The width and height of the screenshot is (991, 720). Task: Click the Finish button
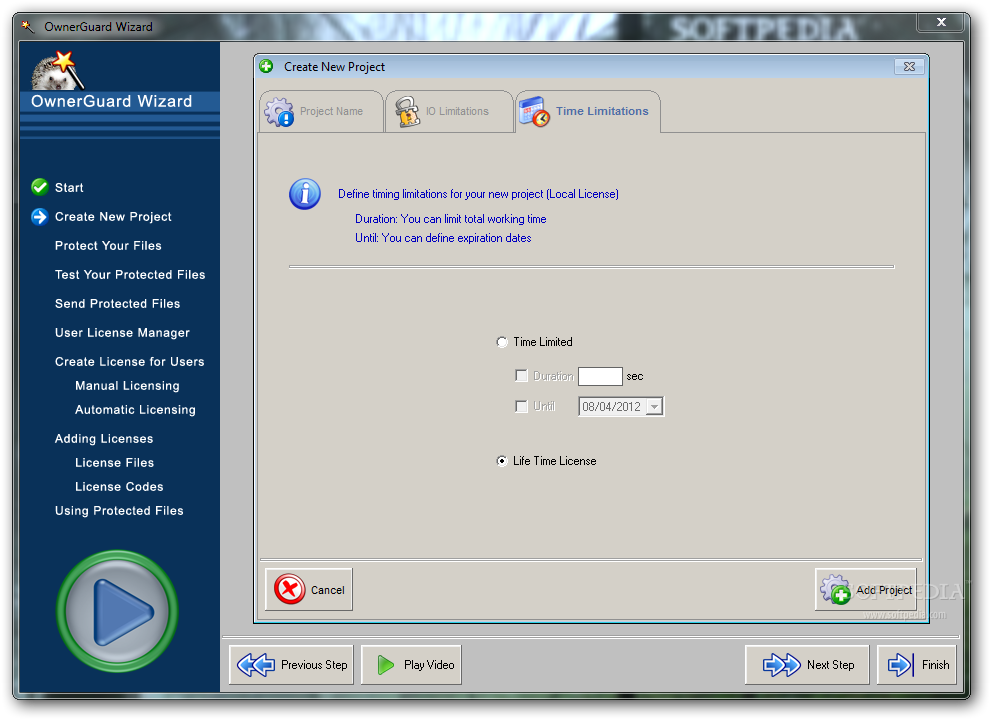pos(917,665)
